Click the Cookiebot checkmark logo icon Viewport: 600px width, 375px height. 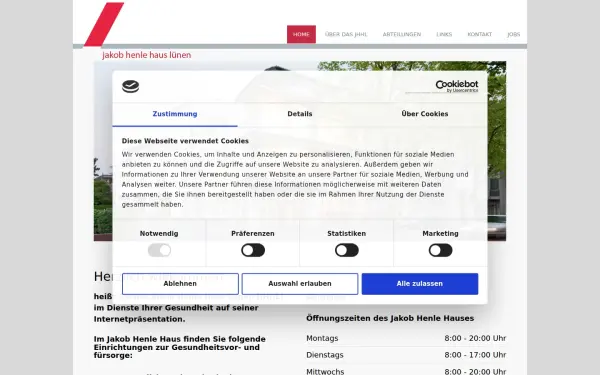(x=130, y=86)
